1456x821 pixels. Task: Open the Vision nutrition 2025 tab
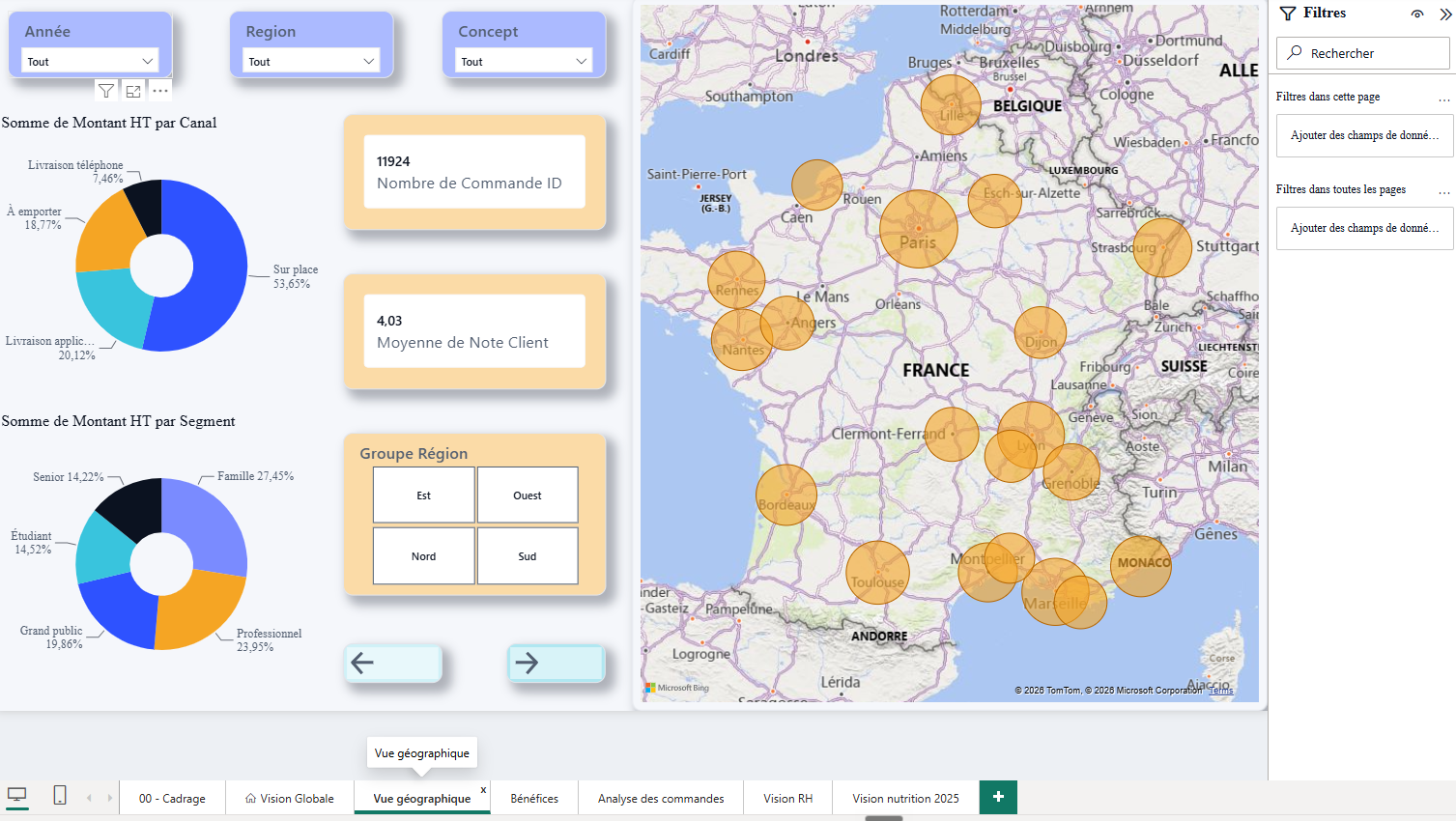905,798
